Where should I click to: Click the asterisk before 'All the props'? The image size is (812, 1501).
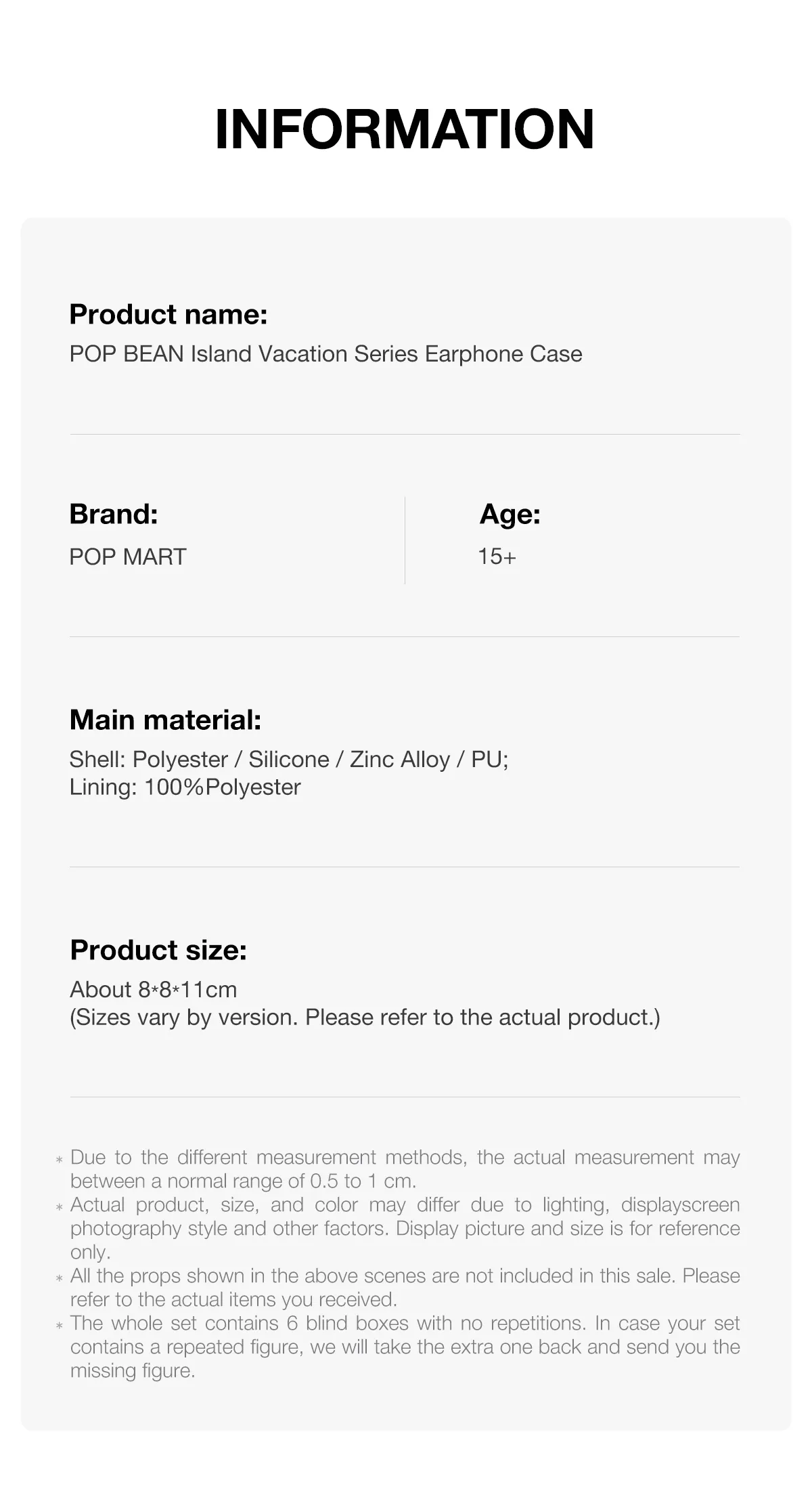point(60,1278)
